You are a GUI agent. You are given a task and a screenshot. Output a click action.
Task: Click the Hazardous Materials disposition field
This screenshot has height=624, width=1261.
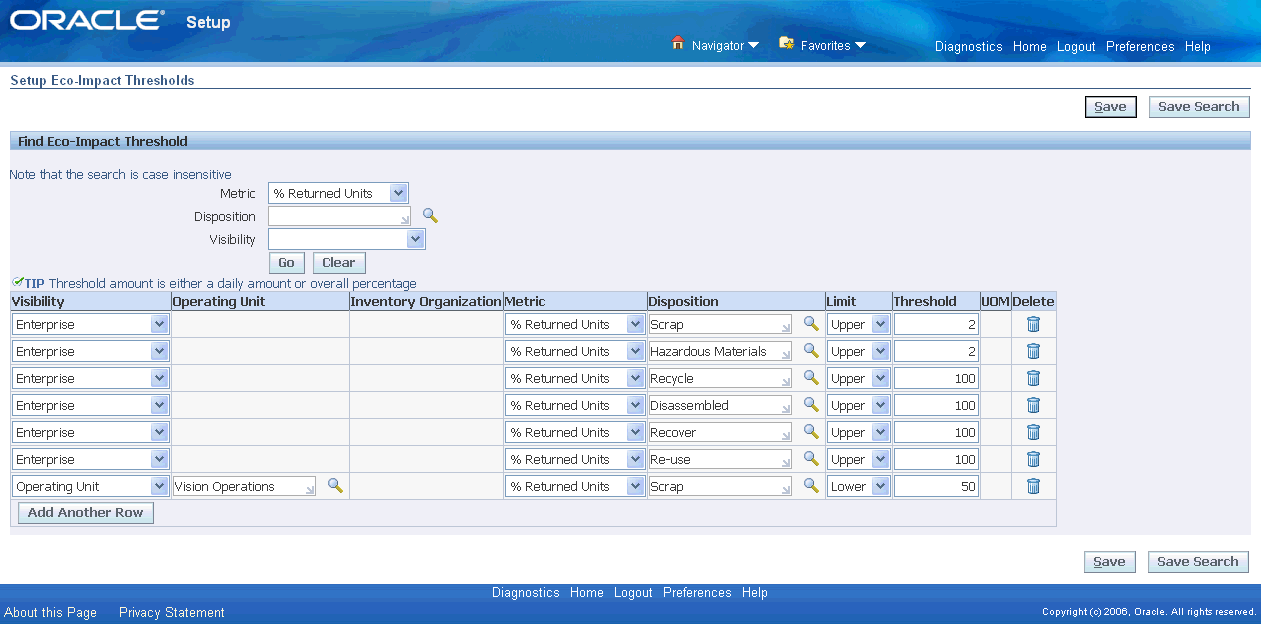[x=720, y=352]
